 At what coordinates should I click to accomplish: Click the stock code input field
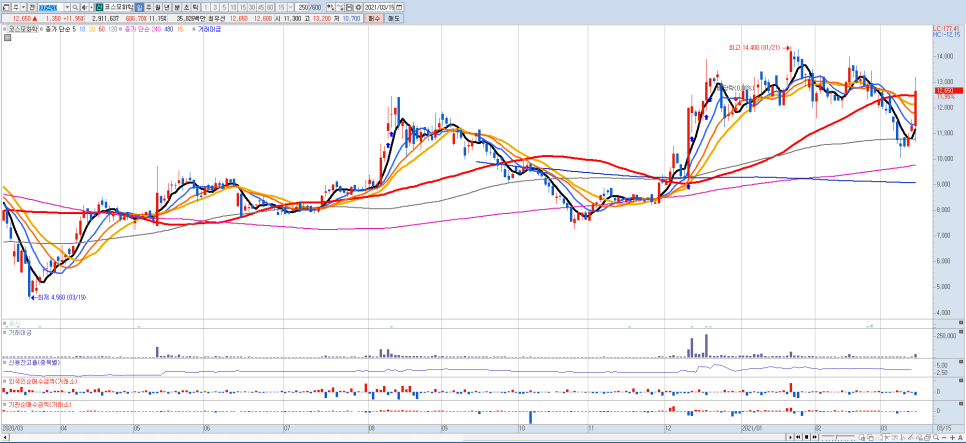click(51, 7)
